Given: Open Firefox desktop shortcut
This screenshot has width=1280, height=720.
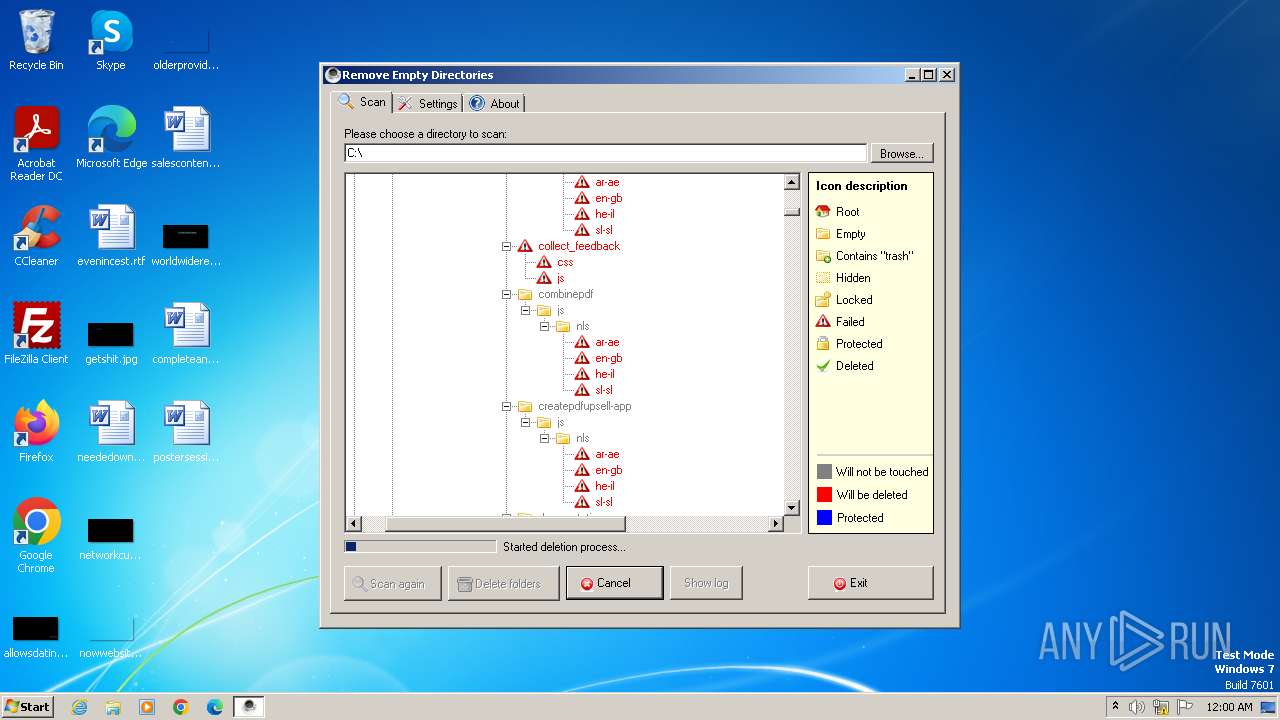Looking at the screenshot, I should 36,431.
